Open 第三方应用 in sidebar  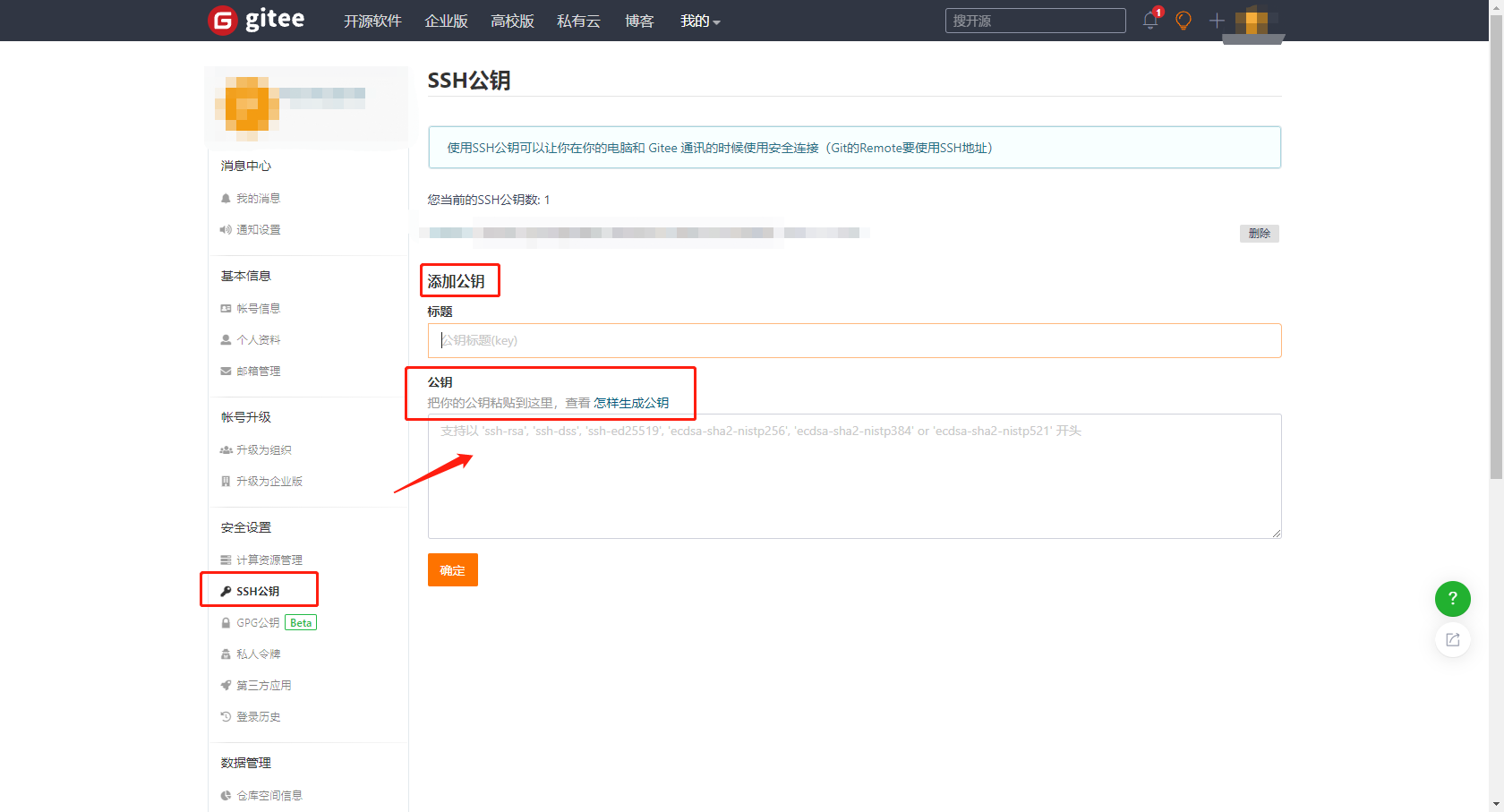pyautogui.click(x=255, y=686)
